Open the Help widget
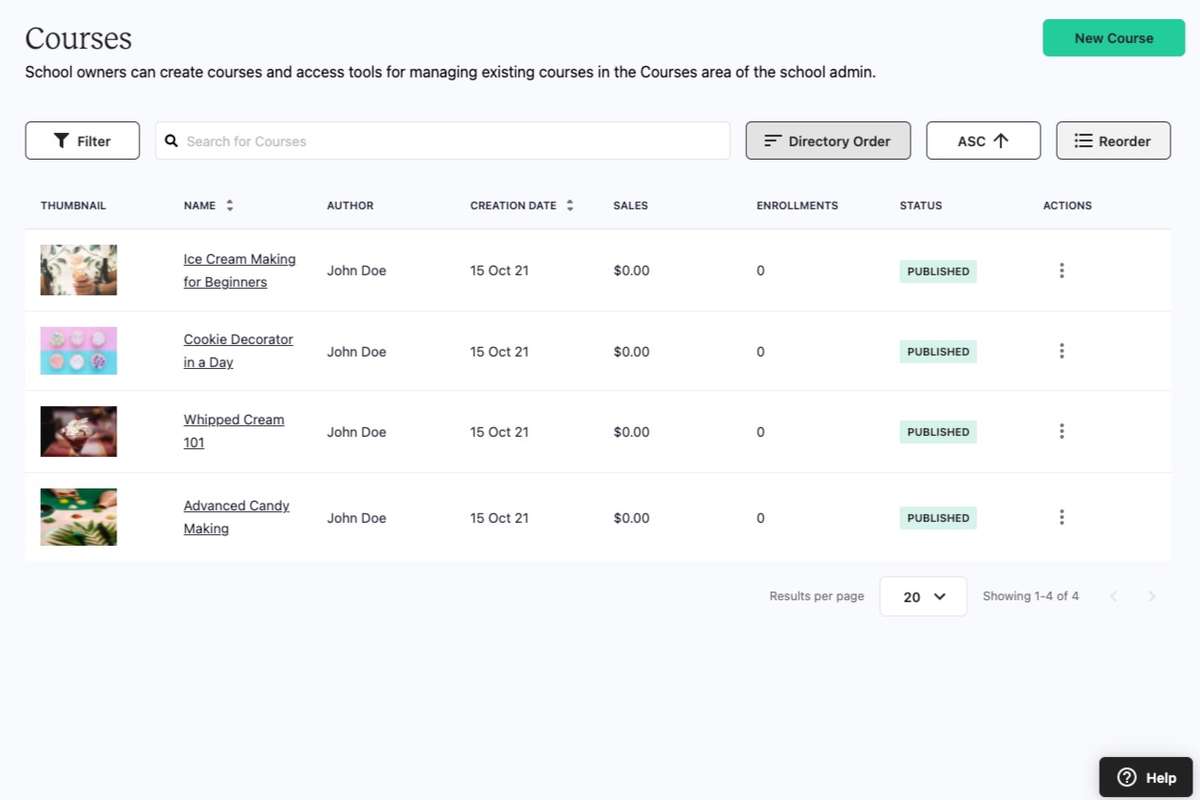Screen dimensions: 1200x800 tap(1146, 777)
